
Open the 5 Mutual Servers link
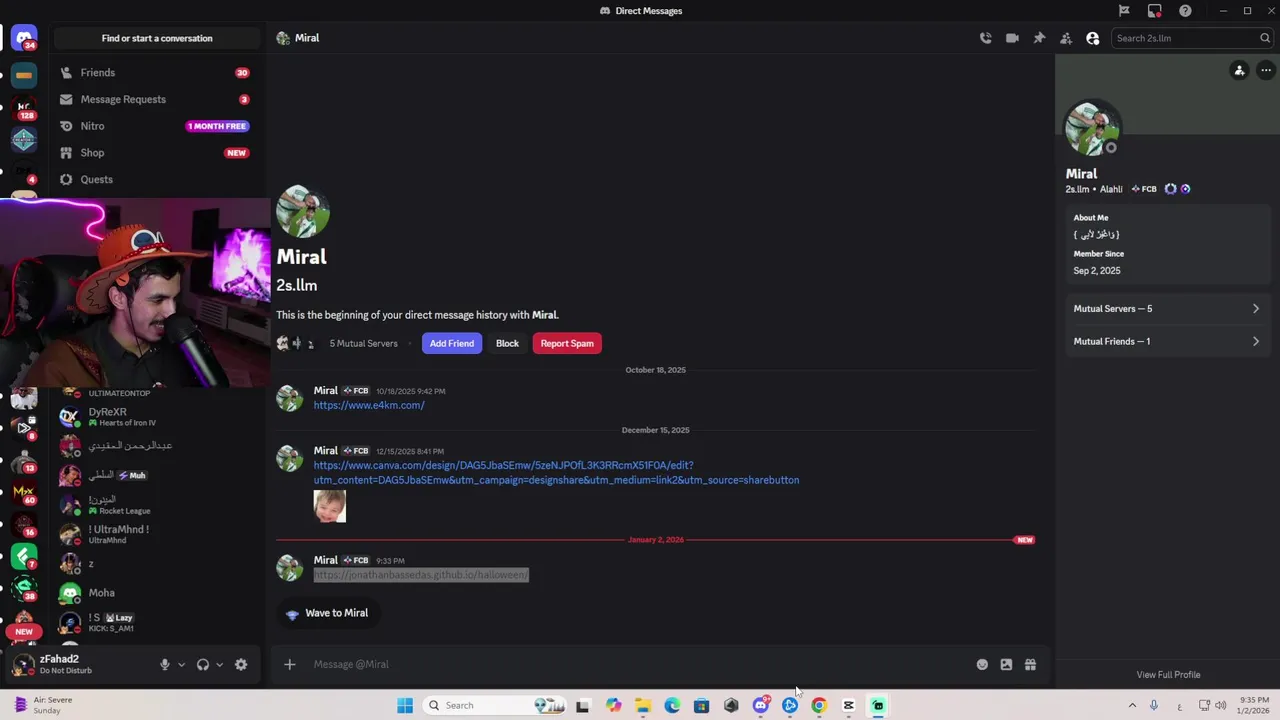[364, 343]
